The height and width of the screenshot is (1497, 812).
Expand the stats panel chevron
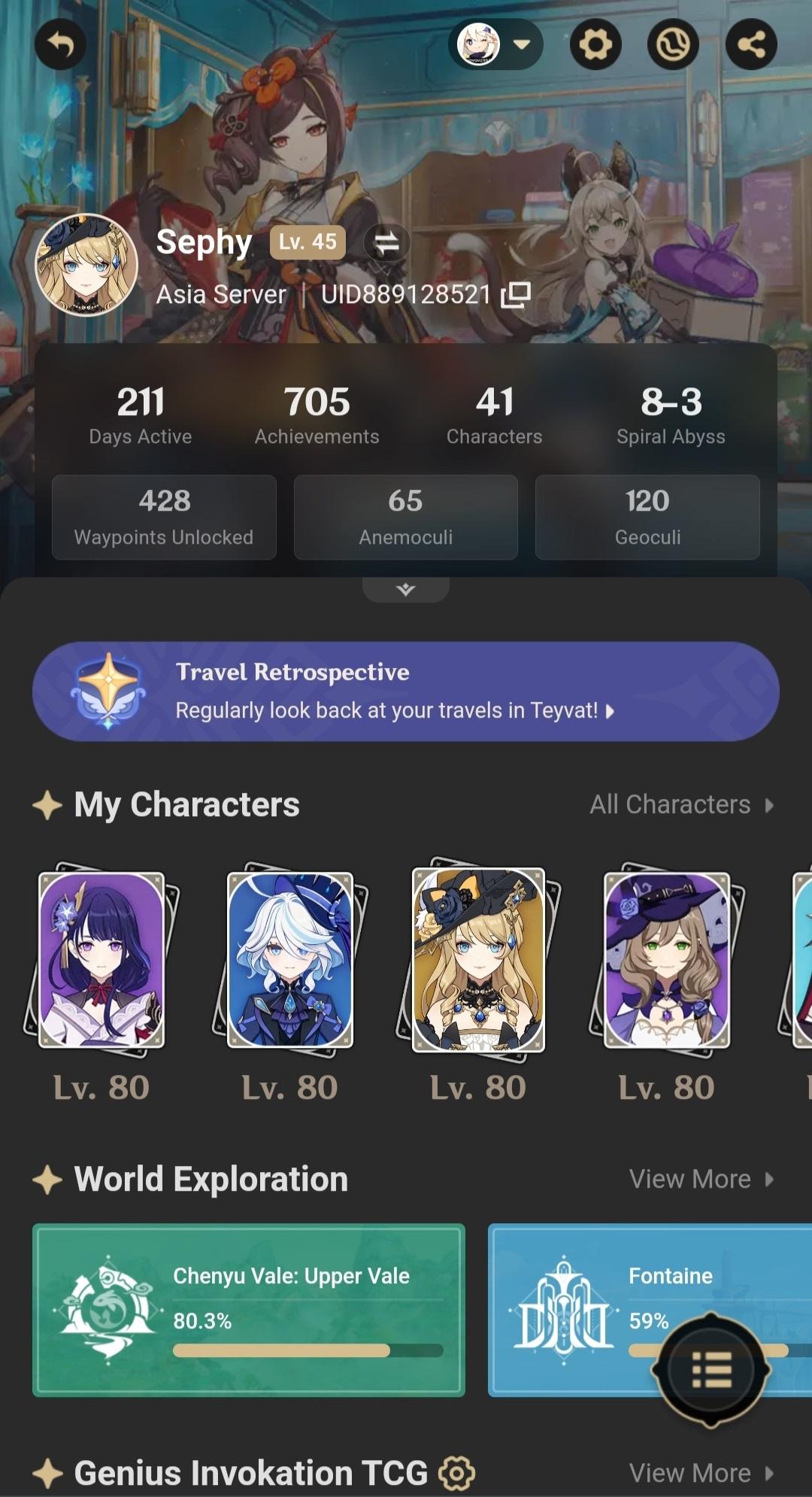pyautogui.click(x=406, y=589)
